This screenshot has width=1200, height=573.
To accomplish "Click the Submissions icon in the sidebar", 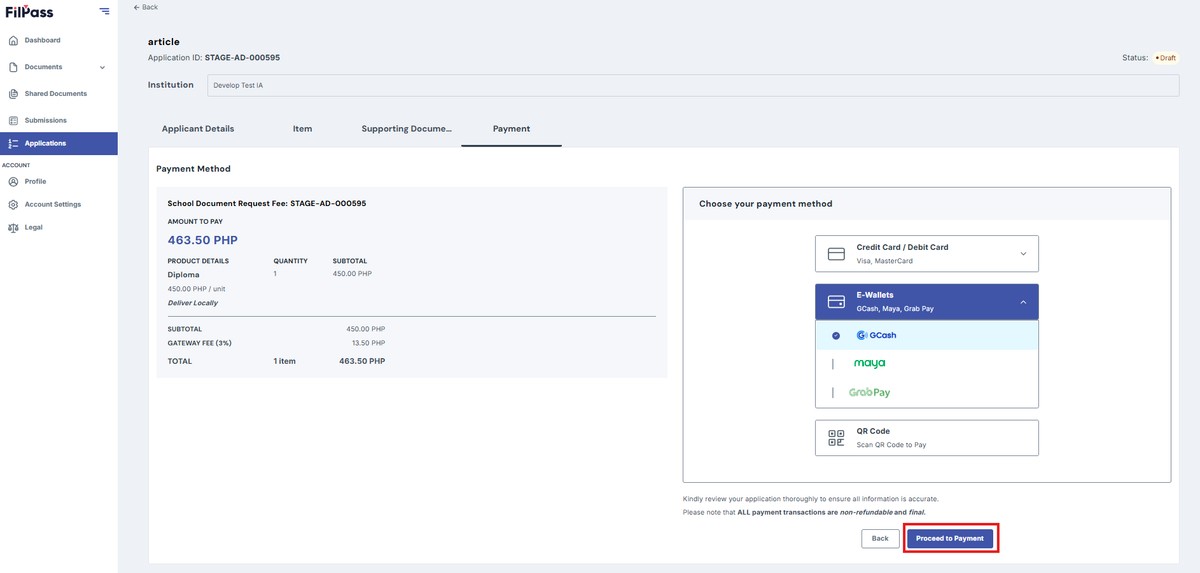I will (13, 120).
